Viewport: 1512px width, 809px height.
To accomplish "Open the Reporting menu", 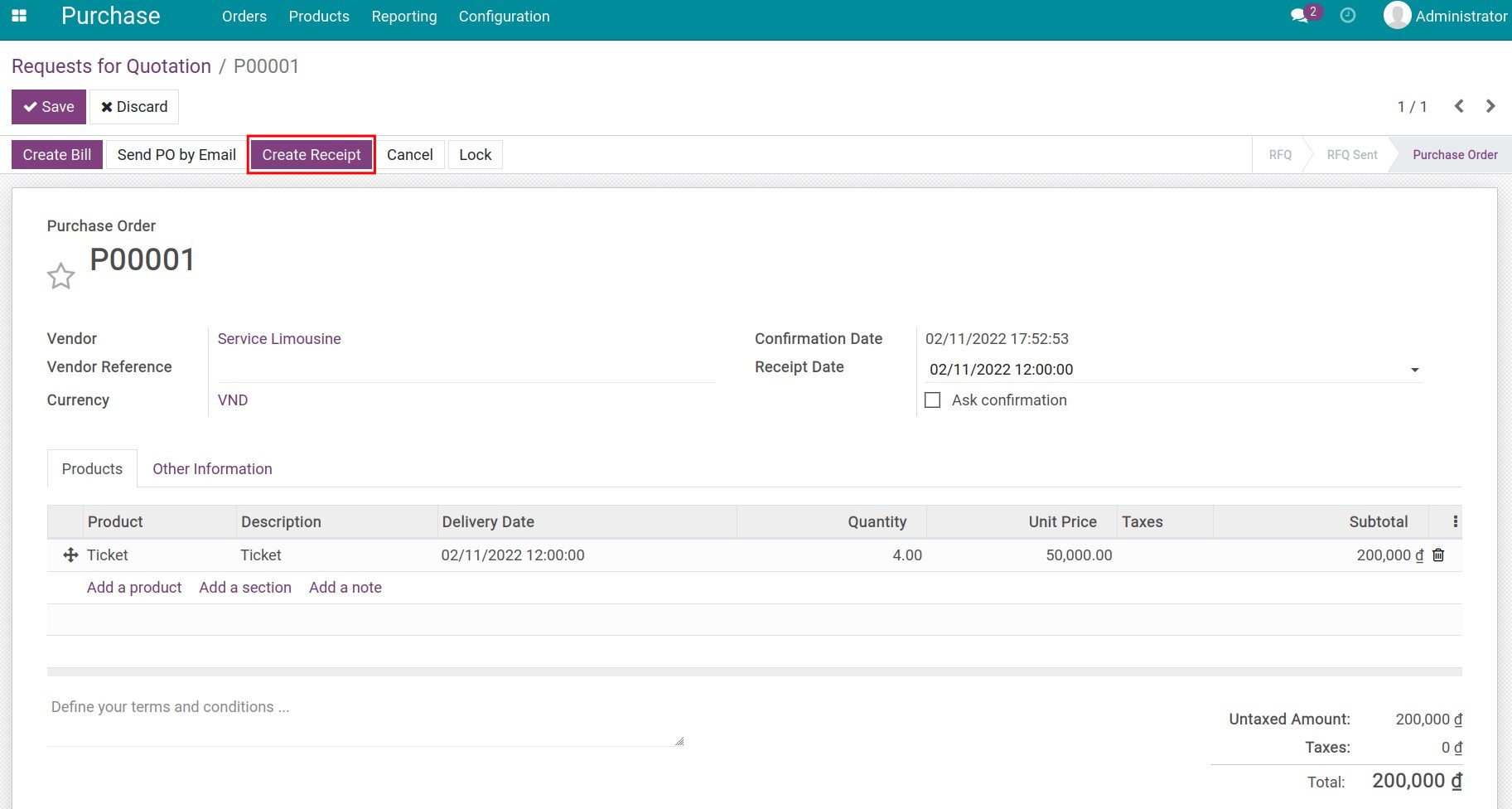I will (x=403, y=17).
